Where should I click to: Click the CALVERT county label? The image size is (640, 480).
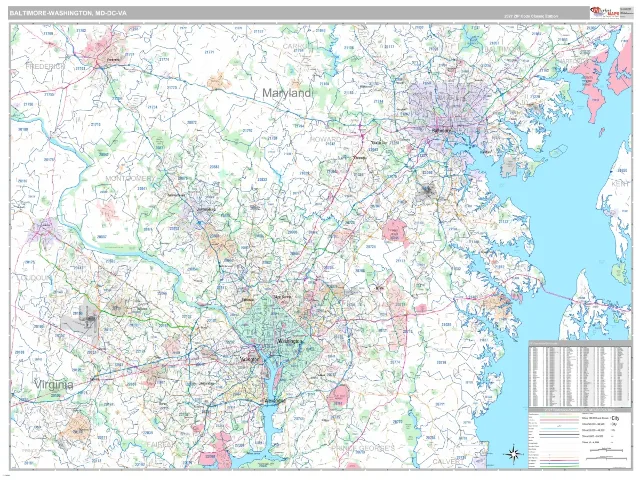[x=446, y=462]
